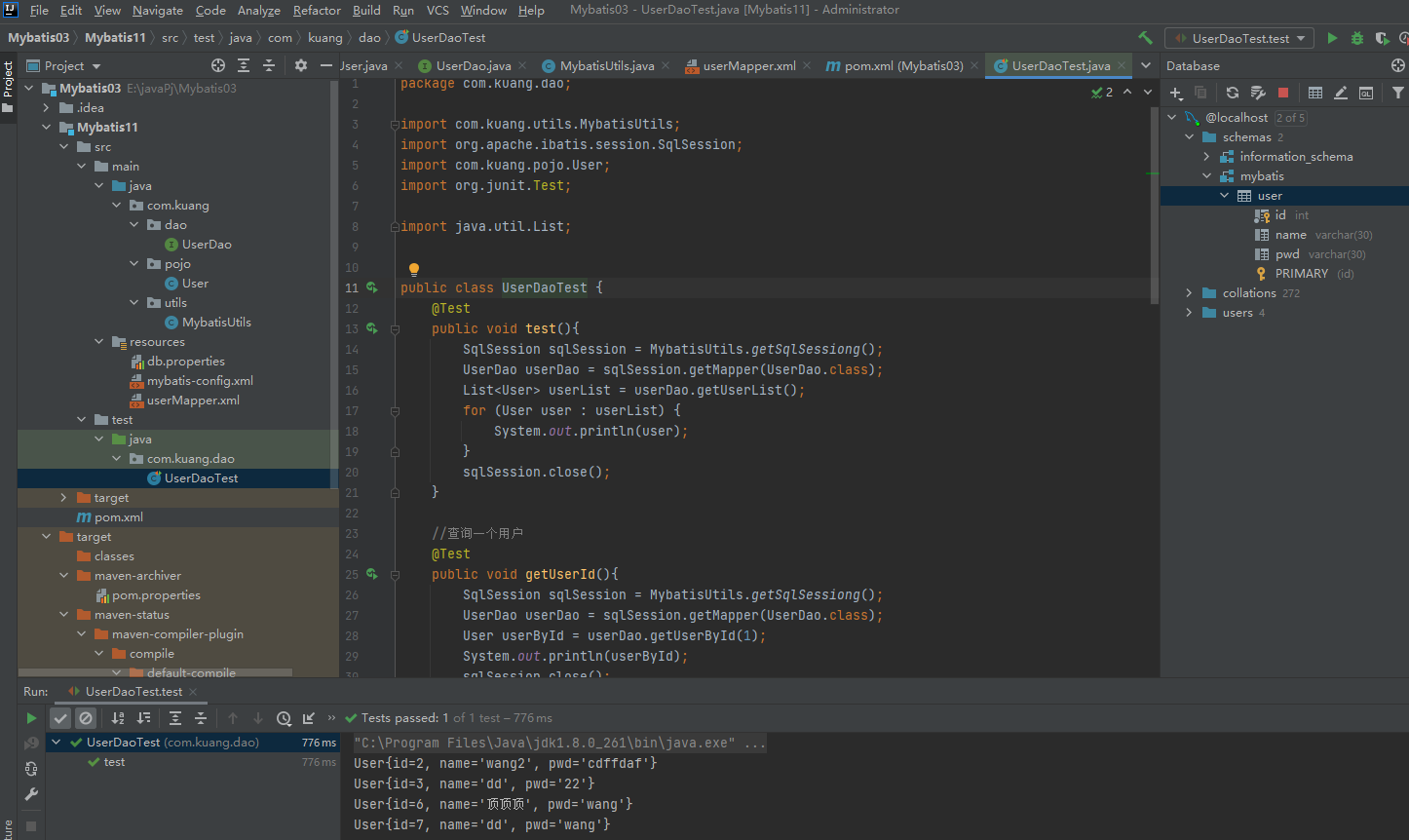Screen dimensions: 1409x840
Task: Open data source properties wrench icon
Action: click(1258, 93)
